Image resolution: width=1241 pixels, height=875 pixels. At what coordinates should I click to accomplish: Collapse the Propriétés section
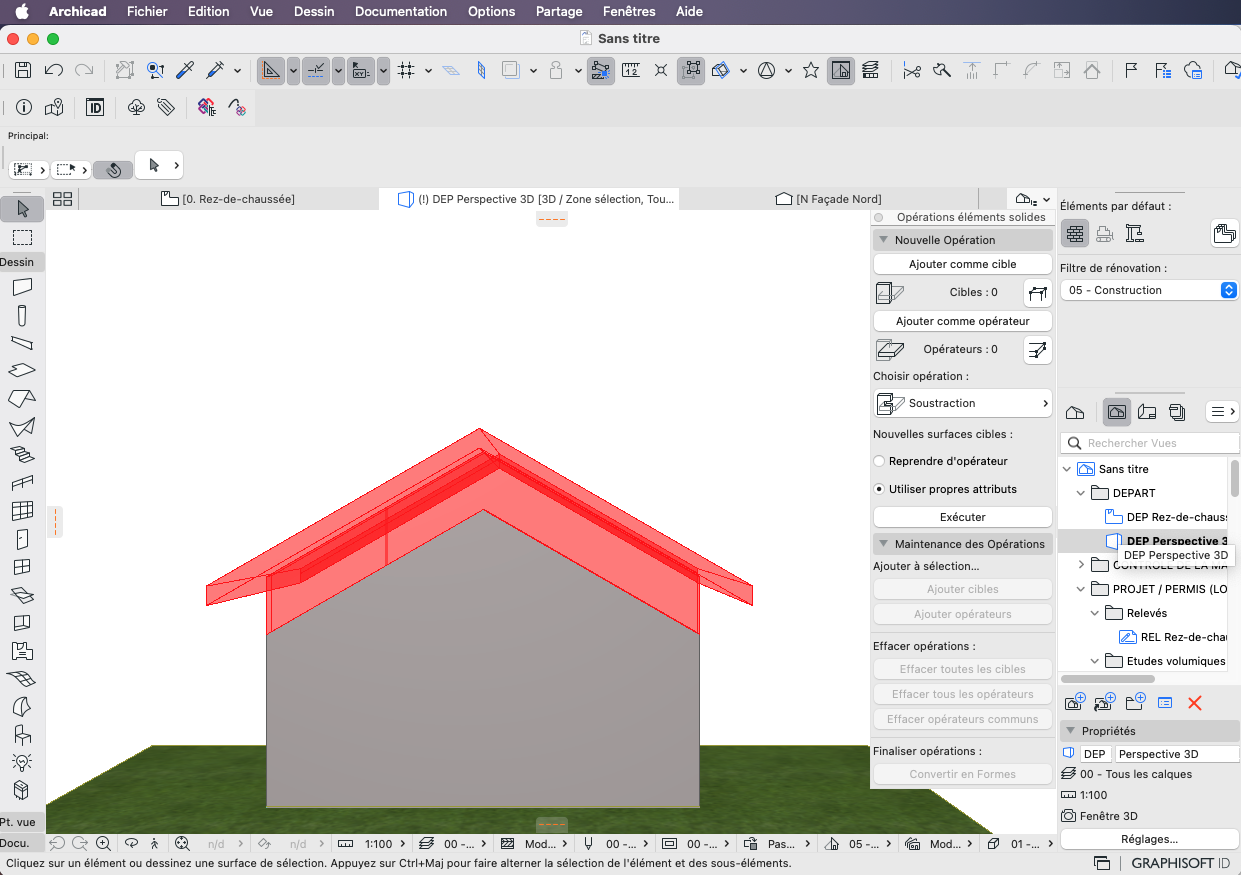pyautogui.click(x=1069, y=731)
